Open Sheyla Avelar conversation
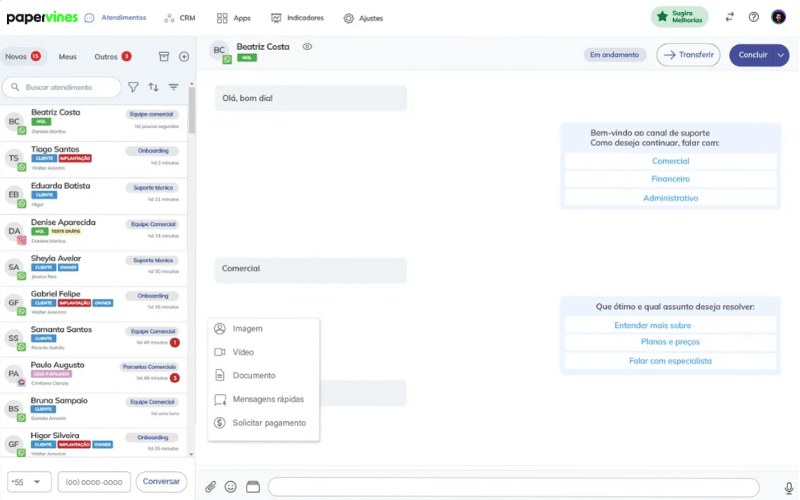Image resolution: width=800 pixels, height=500 pixels. point(94,268)
